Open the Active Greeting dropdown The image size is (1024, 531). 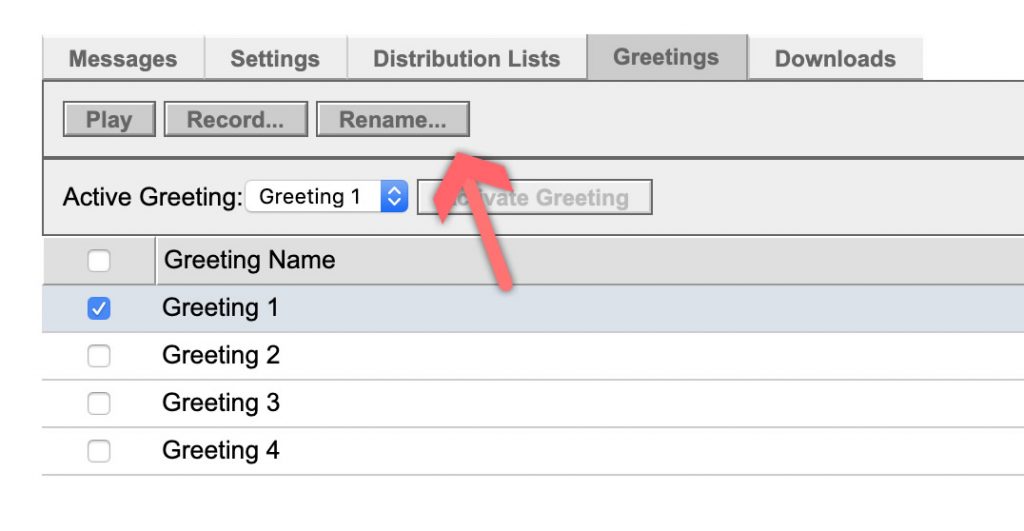tap(327, 197)
